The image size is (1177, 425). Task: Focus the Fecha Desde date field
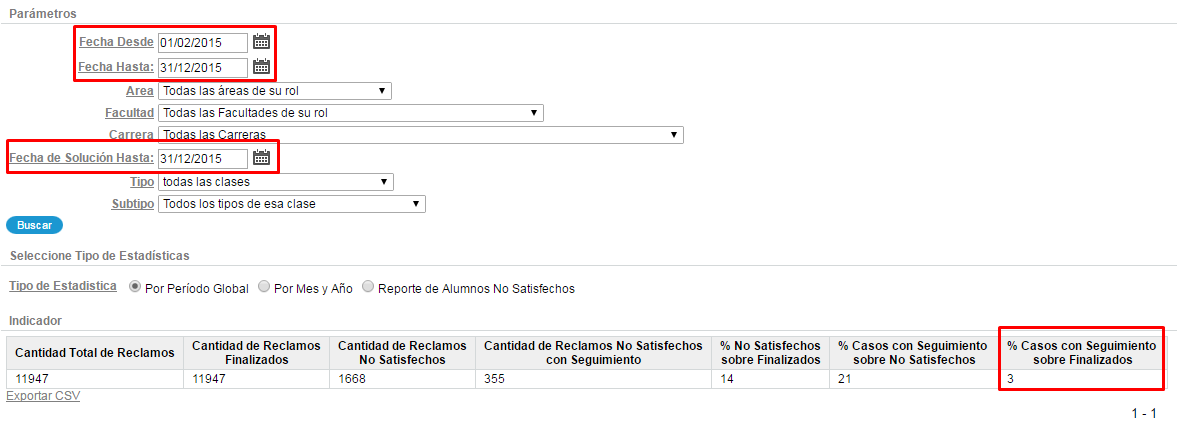point(203,42)
